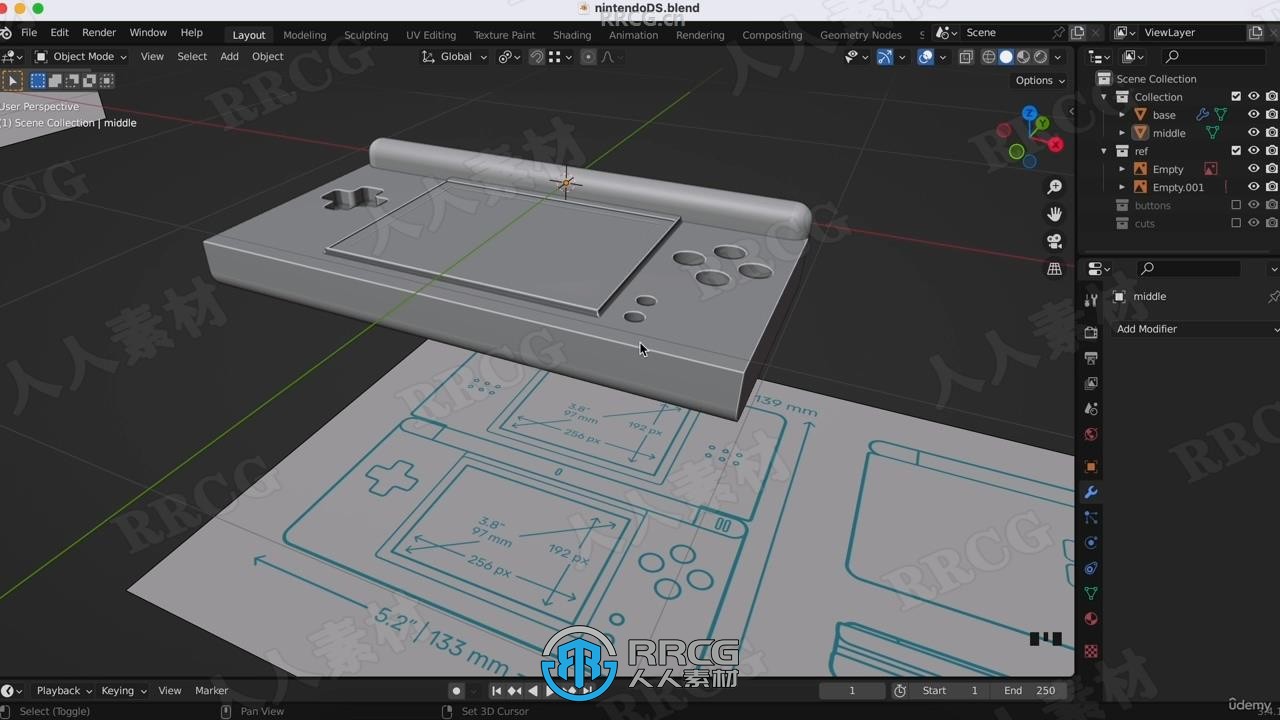Open the viewport Add menu
This screenshot has height=720, width=1280.
tap(229, 57)
